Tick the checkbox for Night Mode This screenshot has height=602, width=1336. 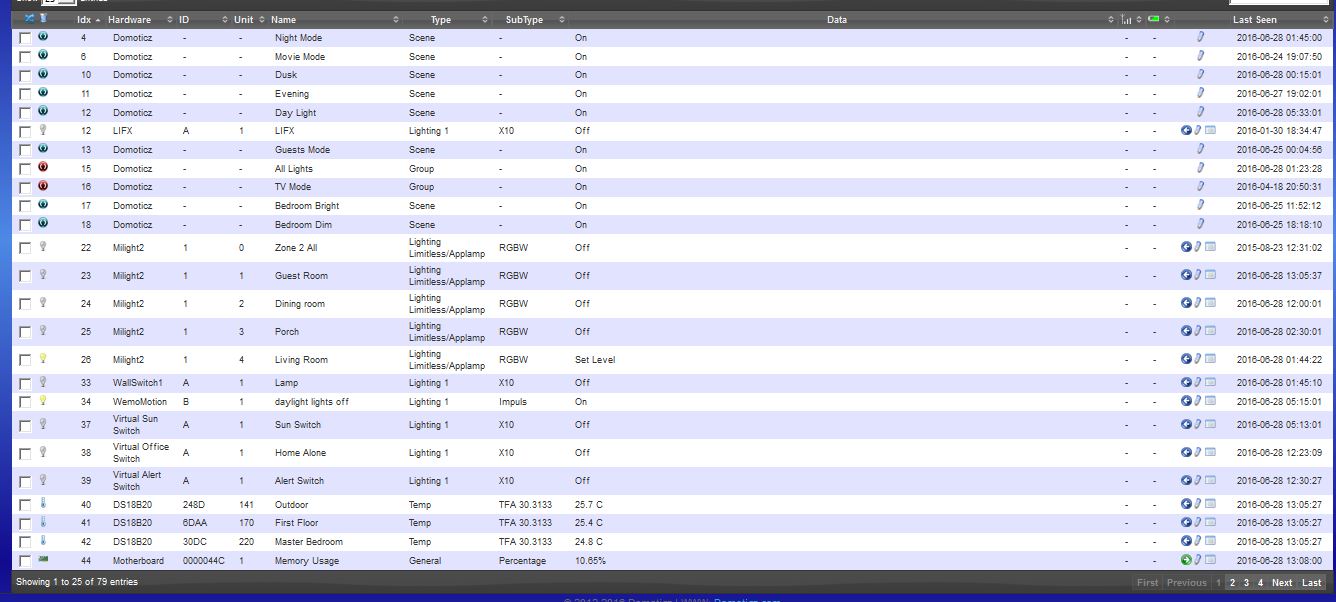25,37
